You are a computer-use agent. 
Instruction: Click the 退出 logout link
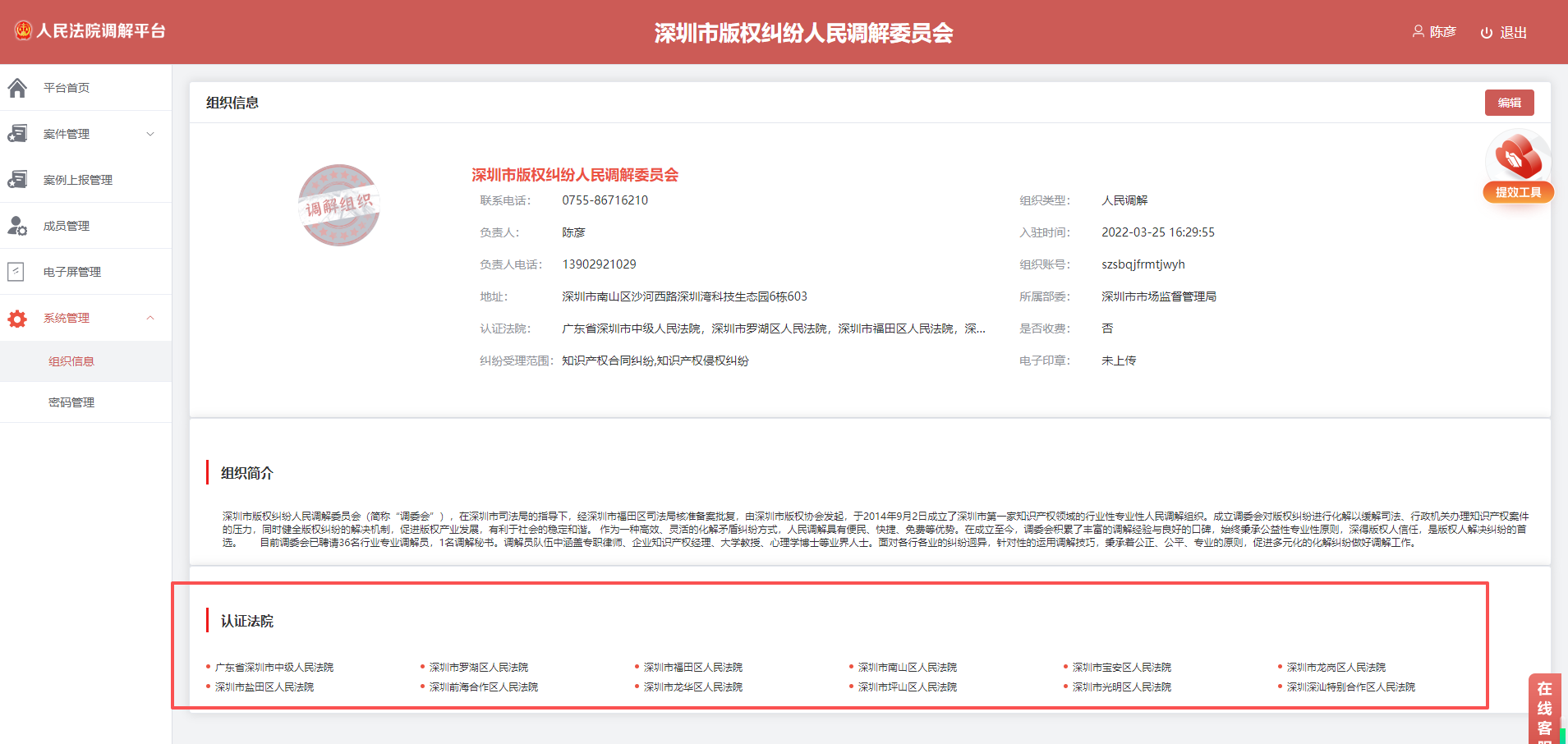[1513, 33]
